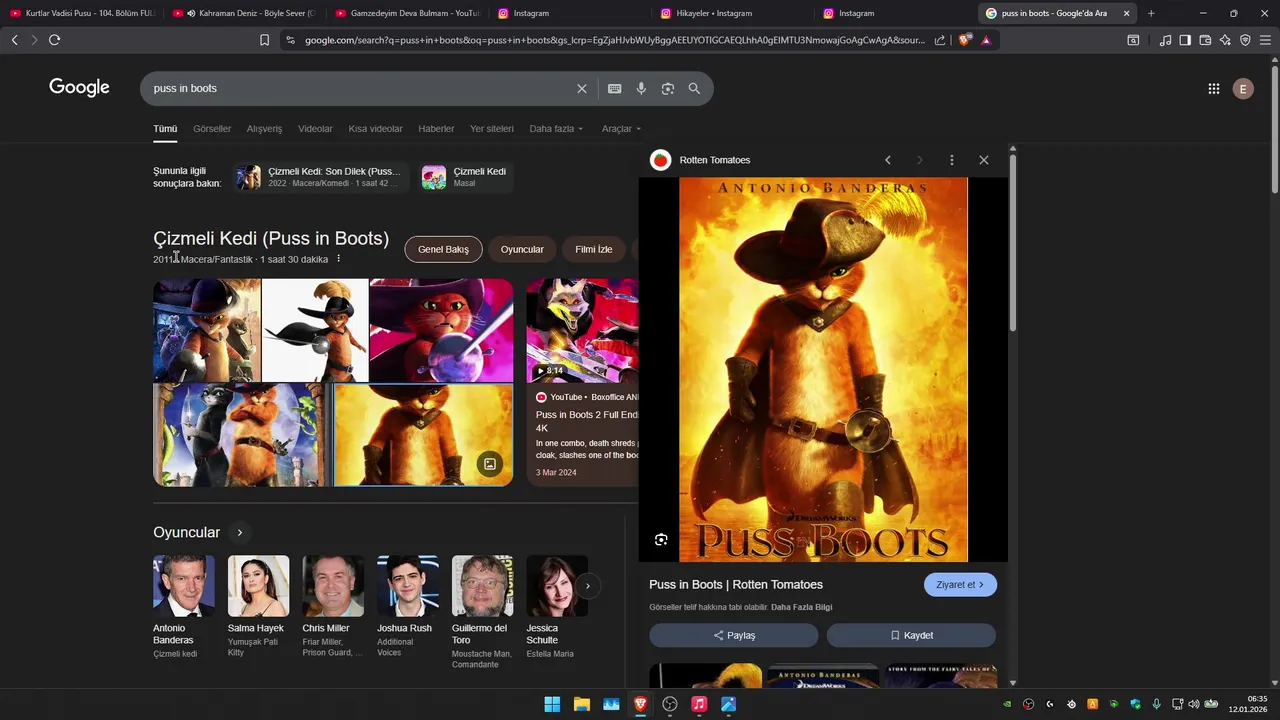Open Guillermo del Toro cast thumbnail
The image size is (1280, 720).
482,586
